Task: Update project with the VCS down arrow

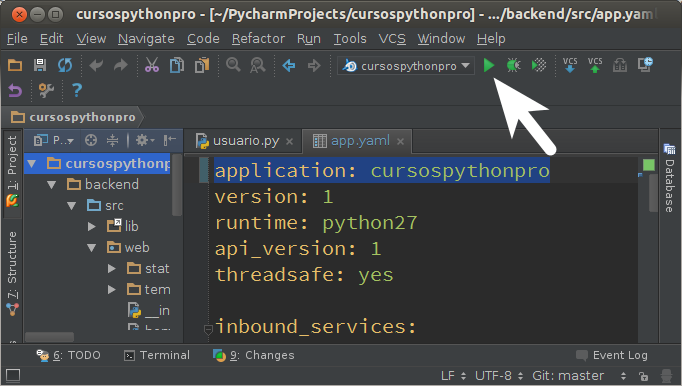Action: [x=570, y=65]
